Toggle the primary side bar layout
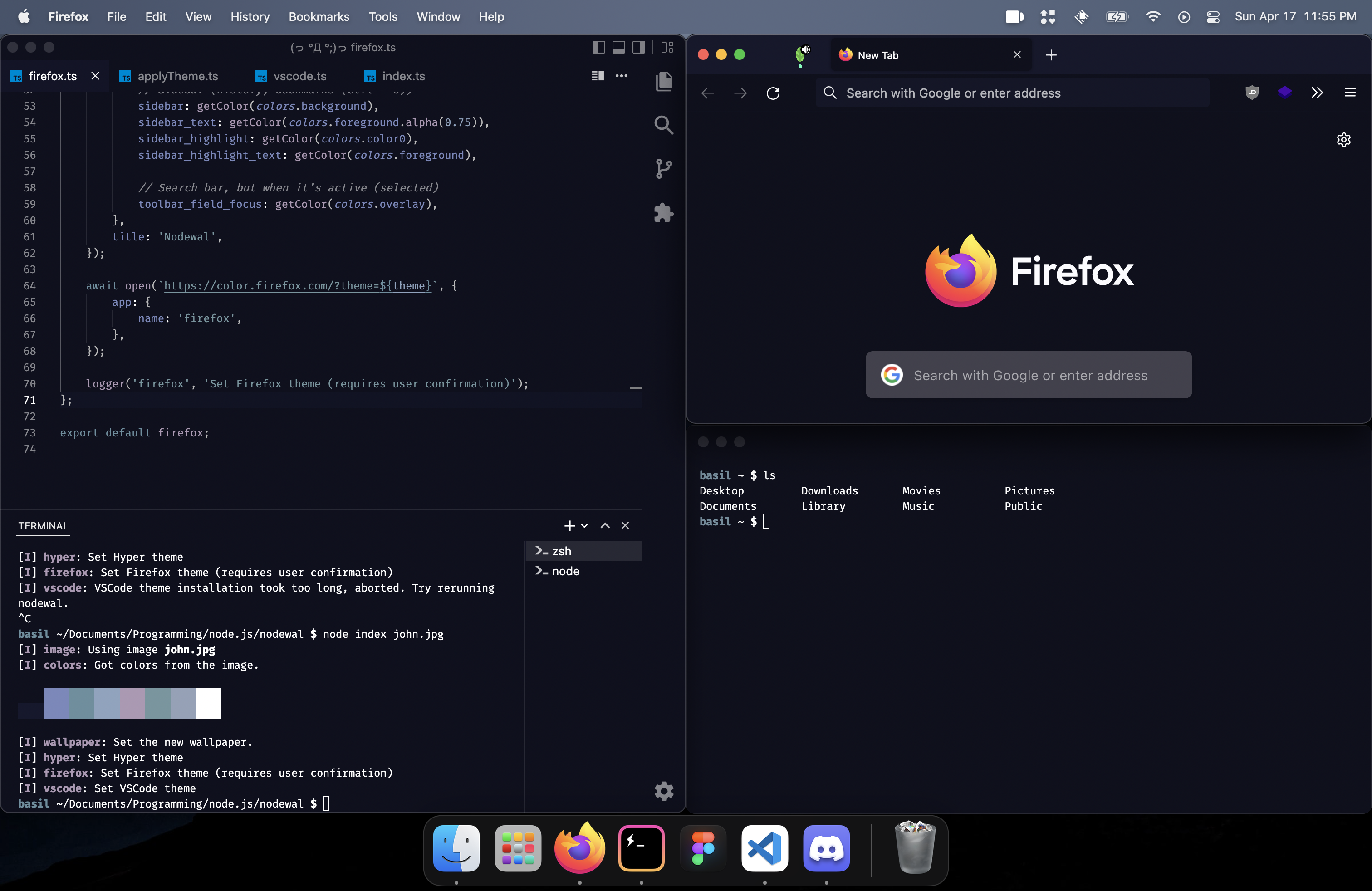Viewport: 1372px width, 891px height. click(598, 47)
